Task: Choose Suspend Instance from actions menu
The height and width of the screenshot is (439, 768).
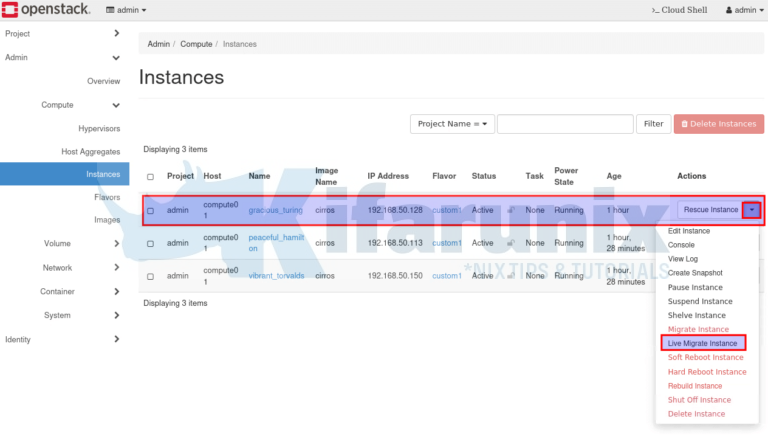Action: pyautogui.click(x=700, y=301)
